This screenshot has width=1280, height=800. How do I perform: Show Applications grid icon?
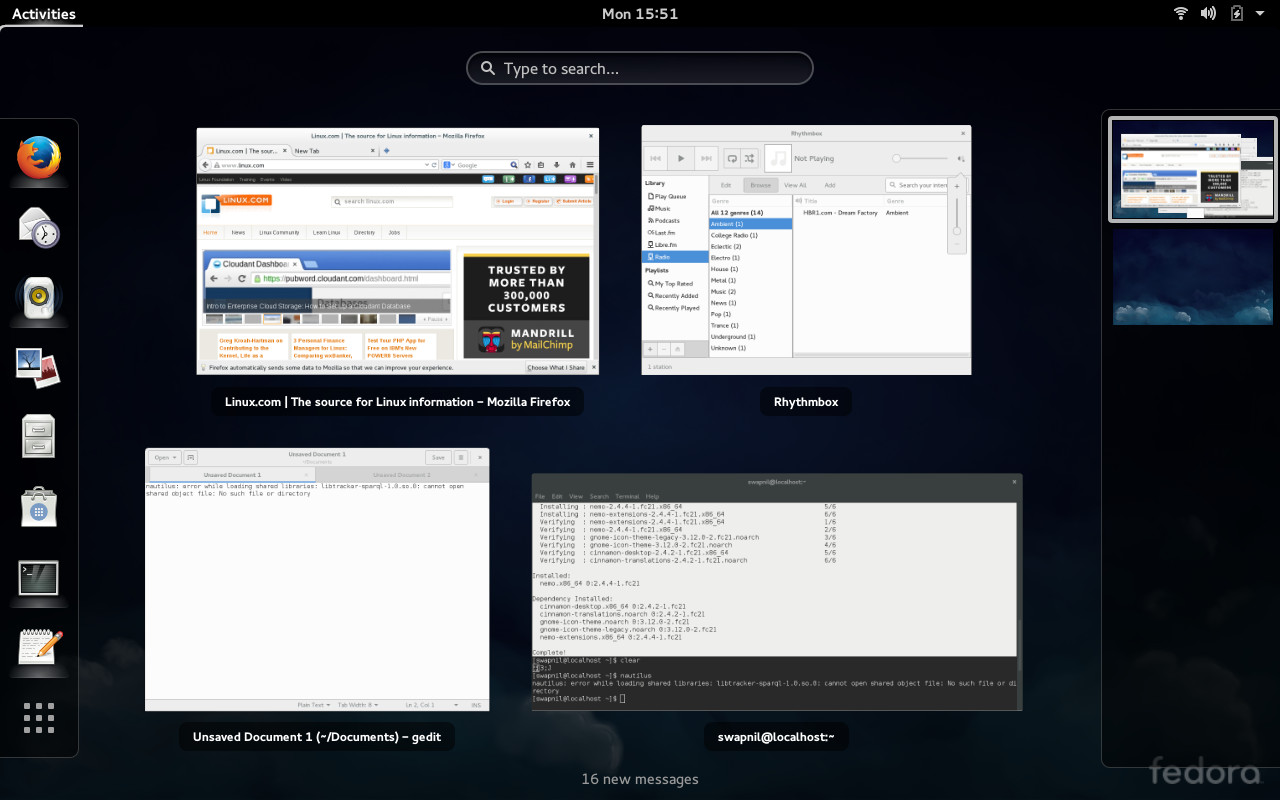(39, 717)
